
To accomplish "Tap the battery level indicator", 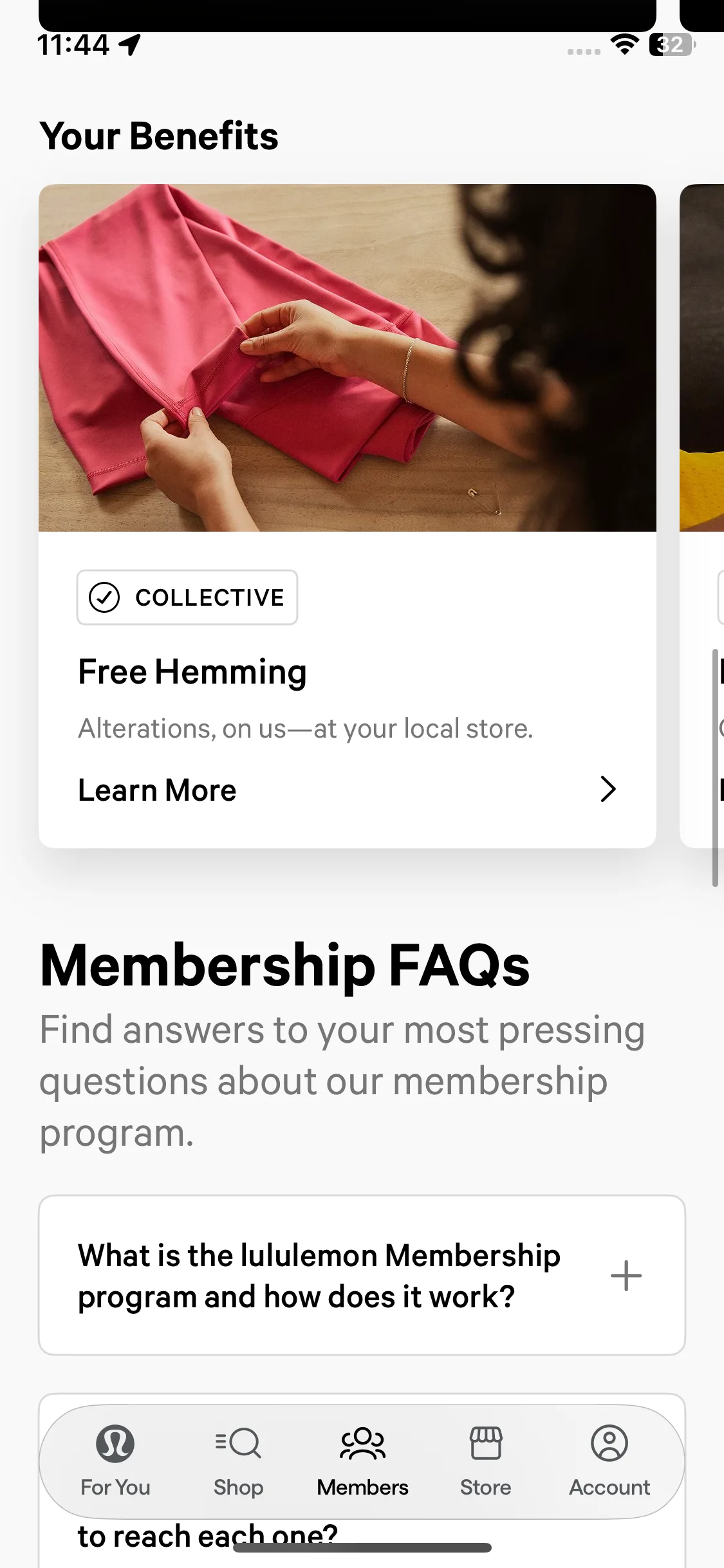I will (672, 44).
